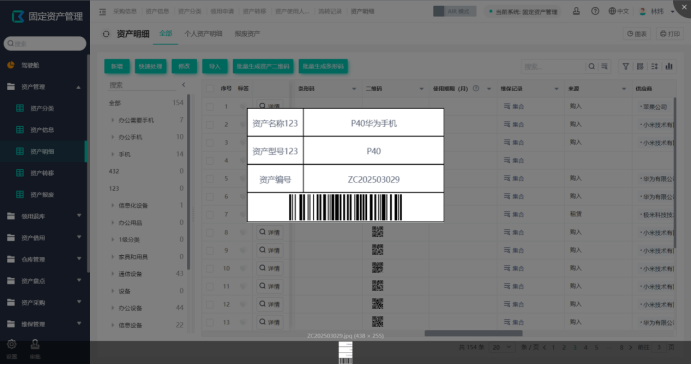The width and height of the screenshot is (692, 365).
Task: Open the 集合 maintenance record in row 1
Action: (514, 106)
